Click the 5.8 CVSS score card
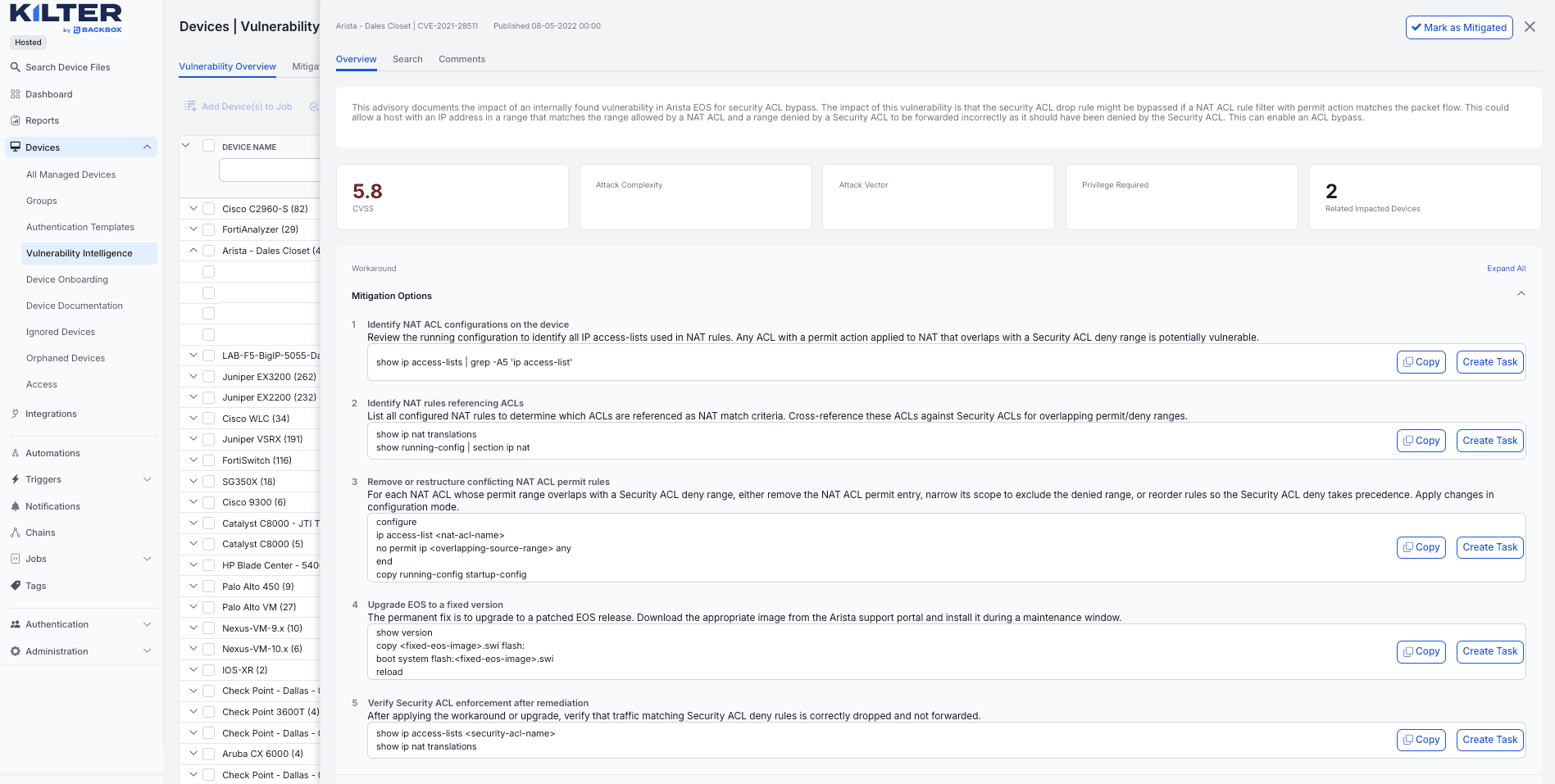 point(452,197)
